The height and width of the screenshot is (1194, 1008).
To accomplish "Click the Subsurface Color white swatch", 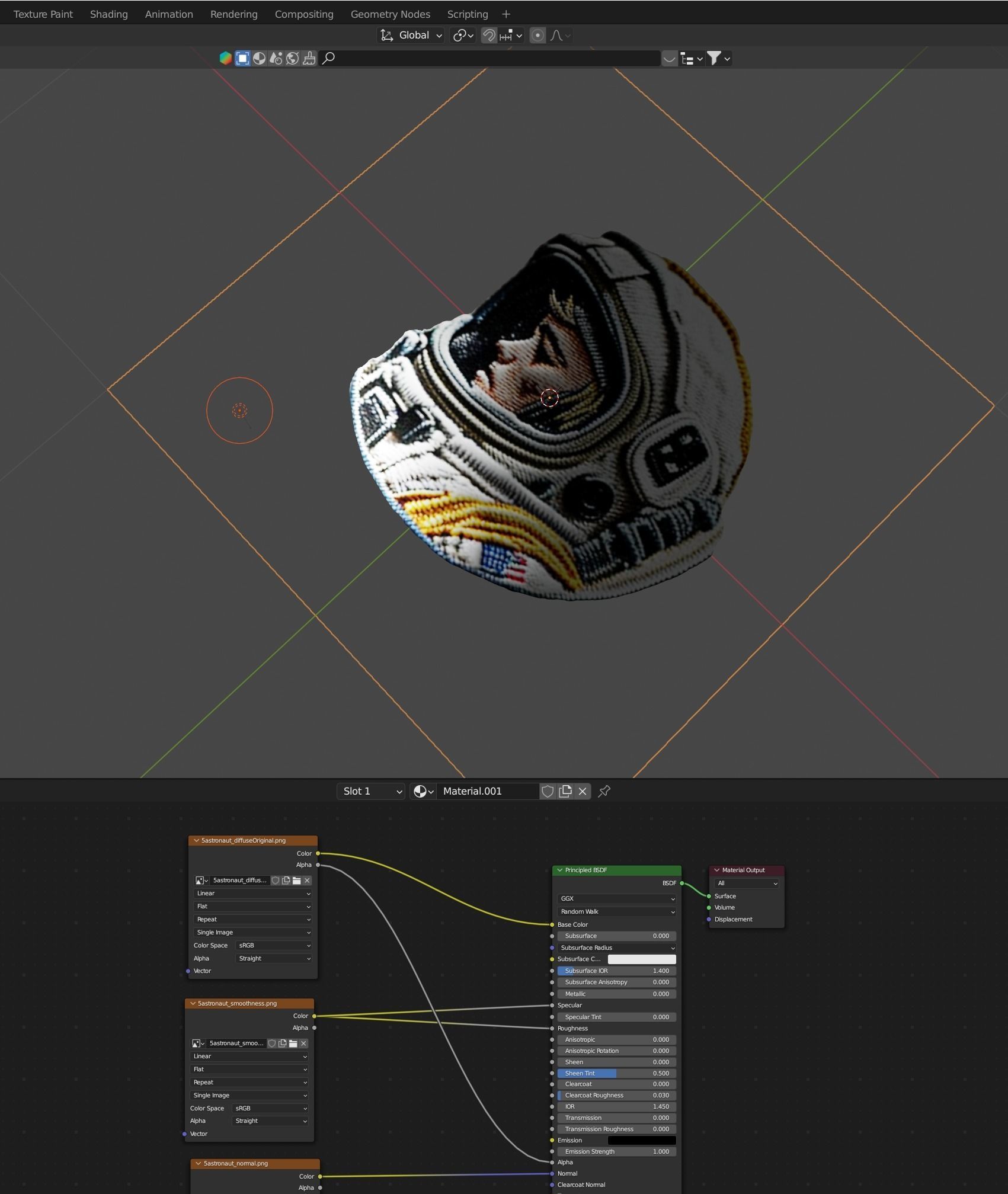I will tap(642, 959).
